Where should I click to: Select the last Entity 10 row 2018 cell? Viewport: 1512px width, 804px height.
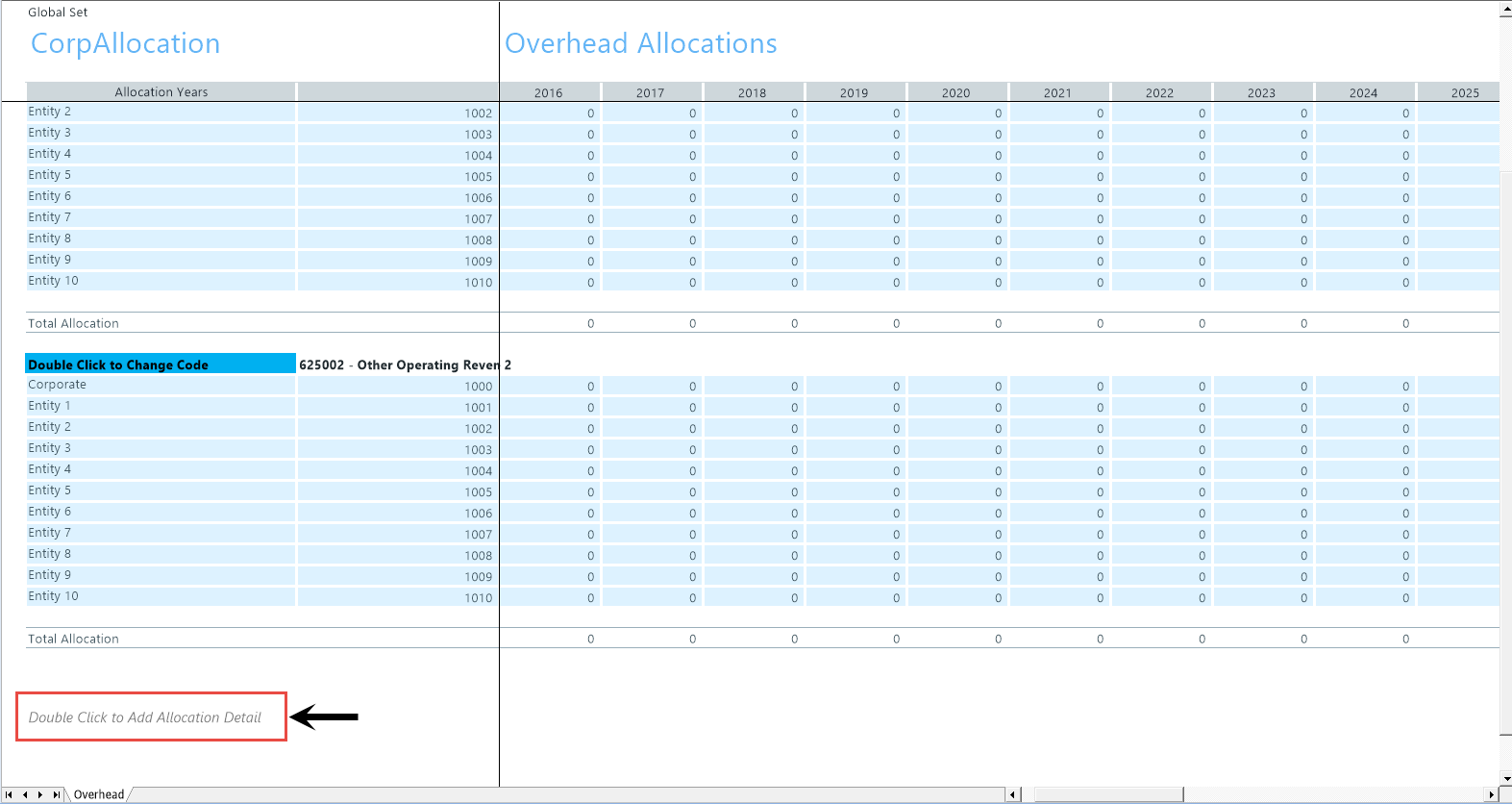(x=754, y=597)
